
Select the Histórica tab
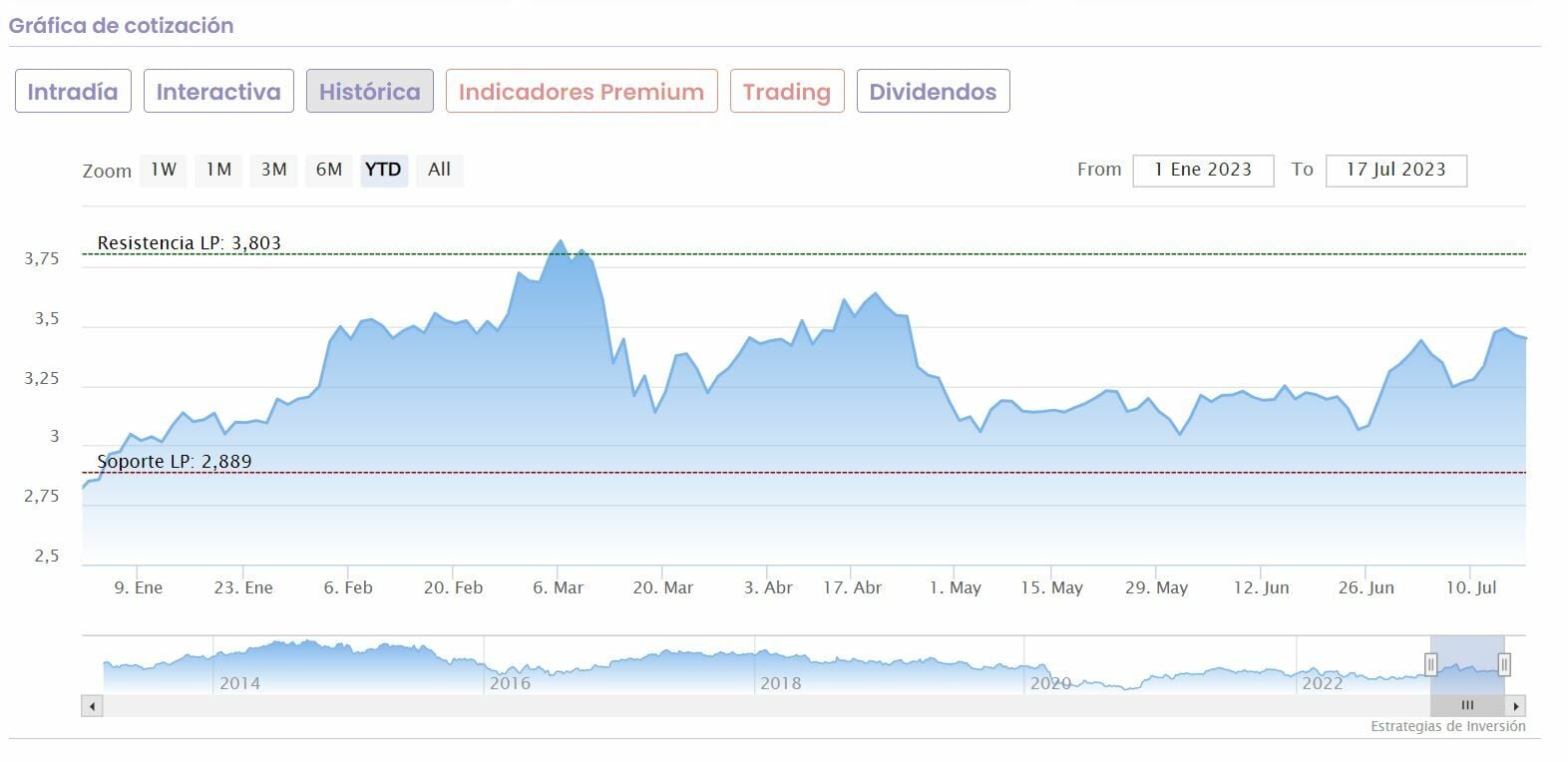pos(369,92)
